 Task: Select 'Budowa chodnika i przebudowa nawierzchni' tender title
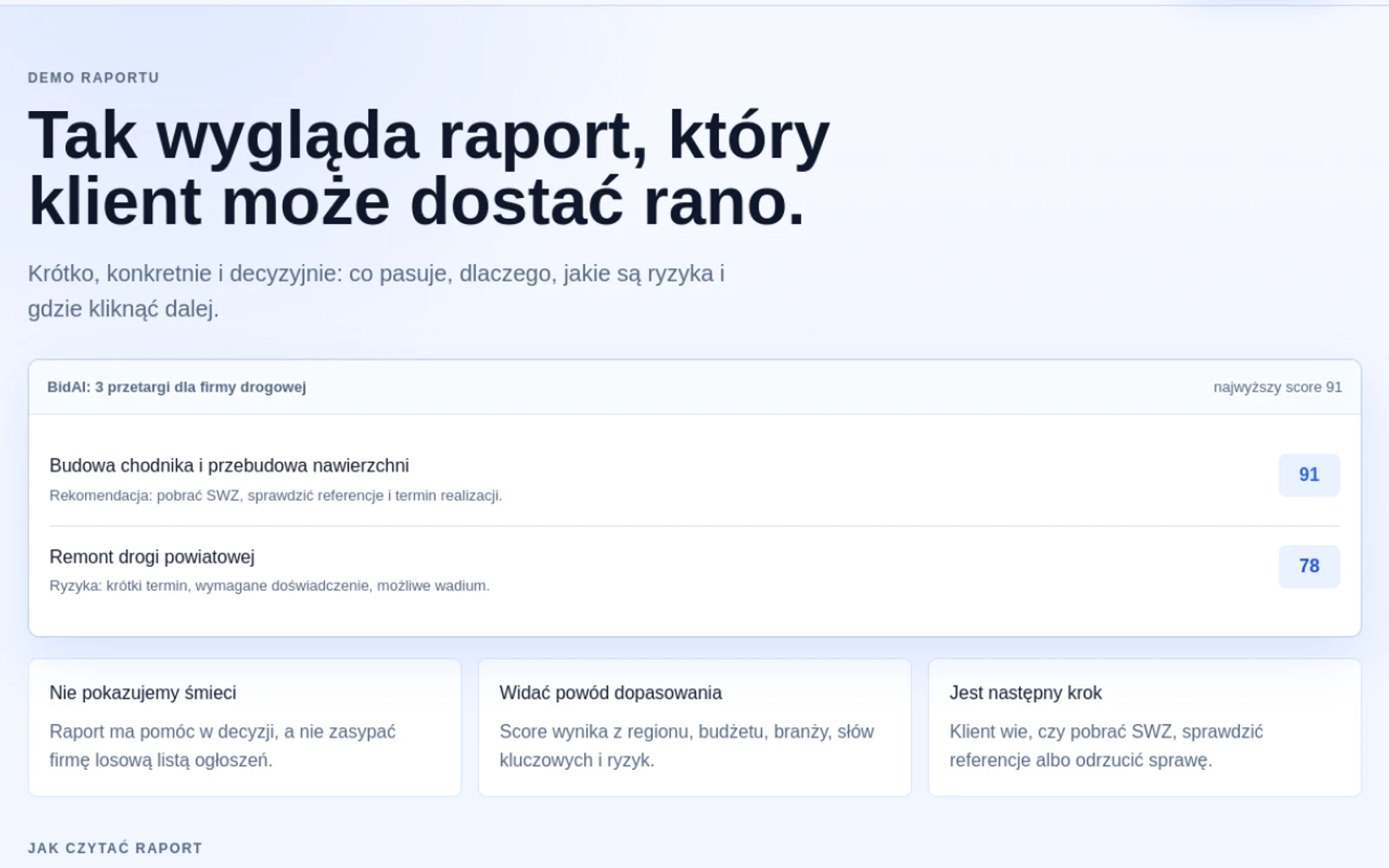229,465
